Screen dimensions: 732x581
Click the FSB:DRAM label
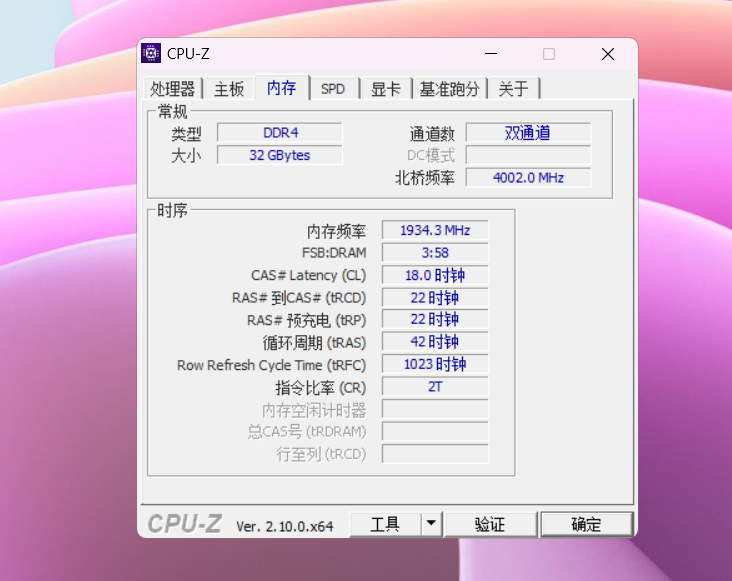[x=334, y=253]
